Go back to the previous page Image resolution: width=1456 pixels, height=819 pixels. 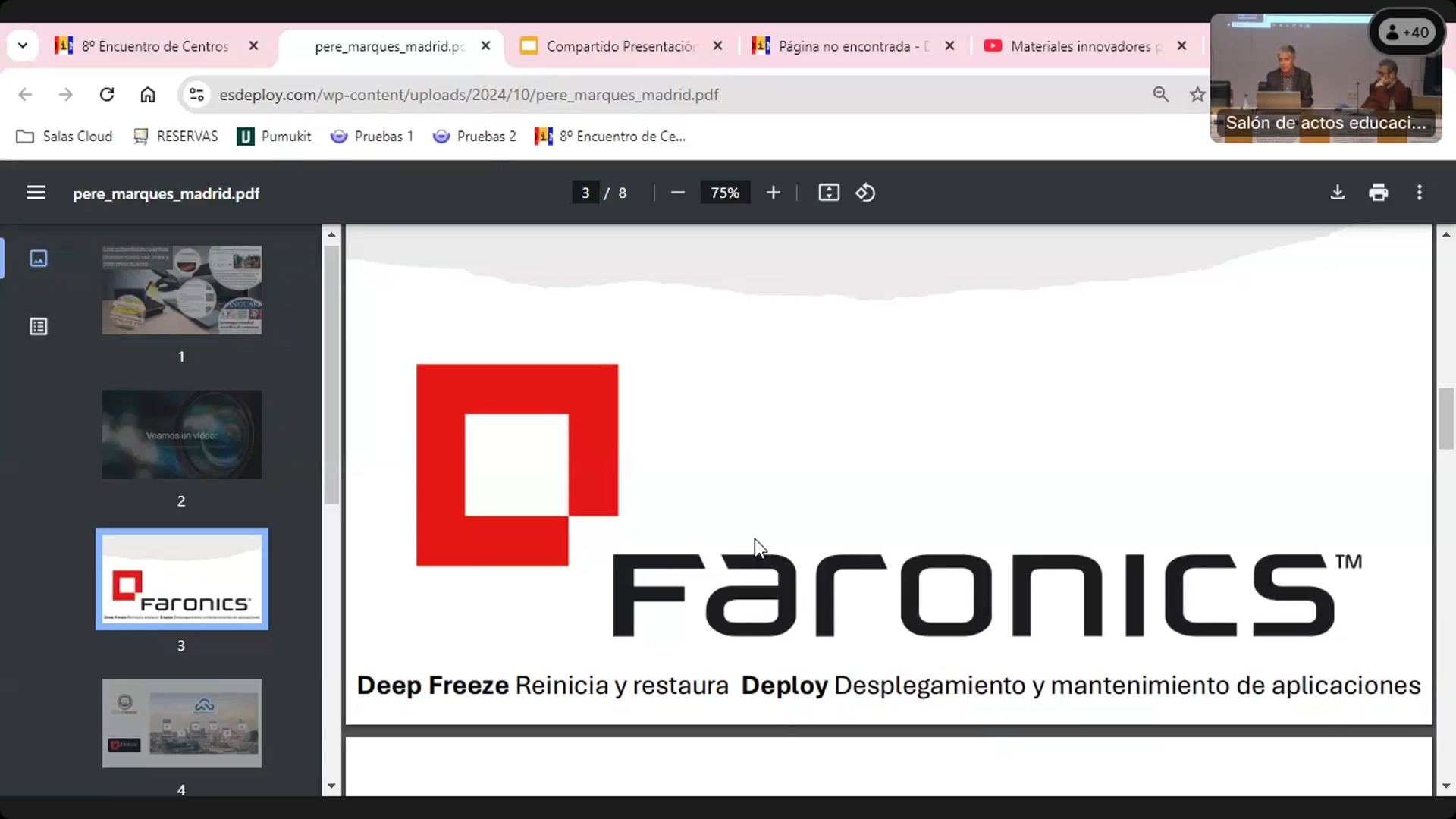(x=25, y=94)
